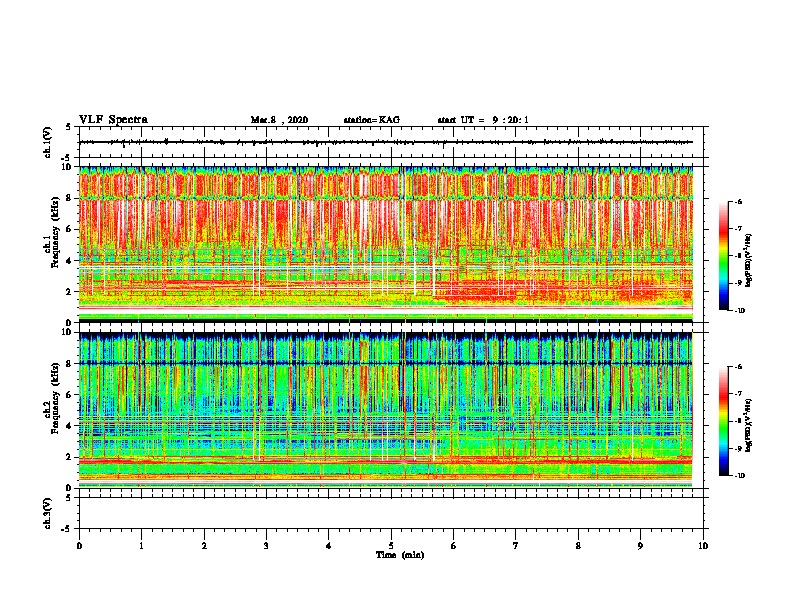Click the time axis tick label "5"

coord(391,546)
